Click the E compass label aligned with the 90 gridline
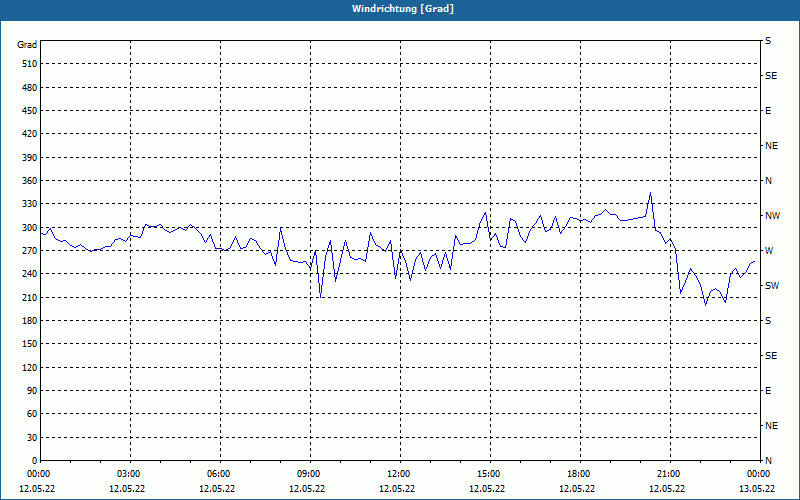The height and width of the screenshot is (500, 800). pyautogui.click(x=768, y=391)
